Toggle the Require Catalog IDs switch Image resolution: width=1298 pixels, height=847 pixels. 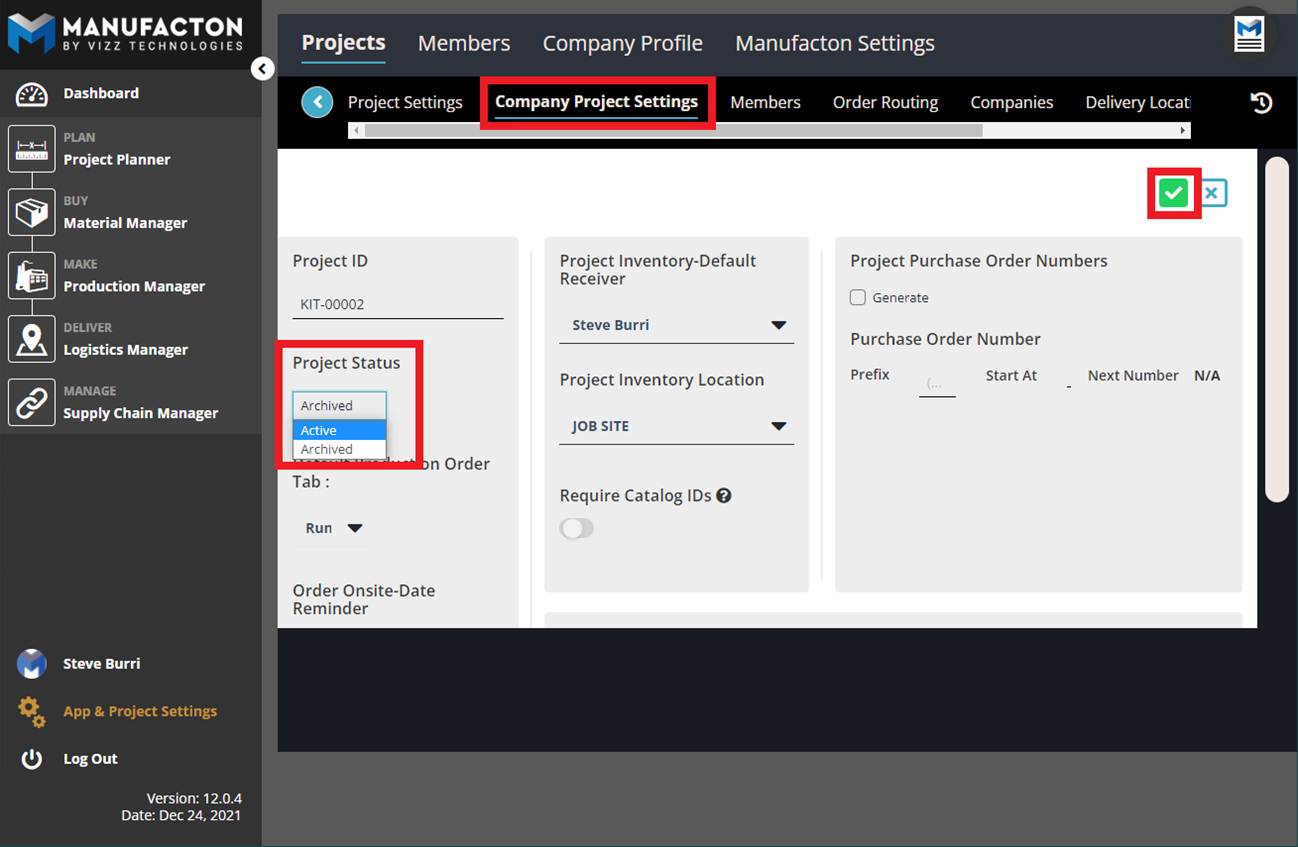(577, 529)
